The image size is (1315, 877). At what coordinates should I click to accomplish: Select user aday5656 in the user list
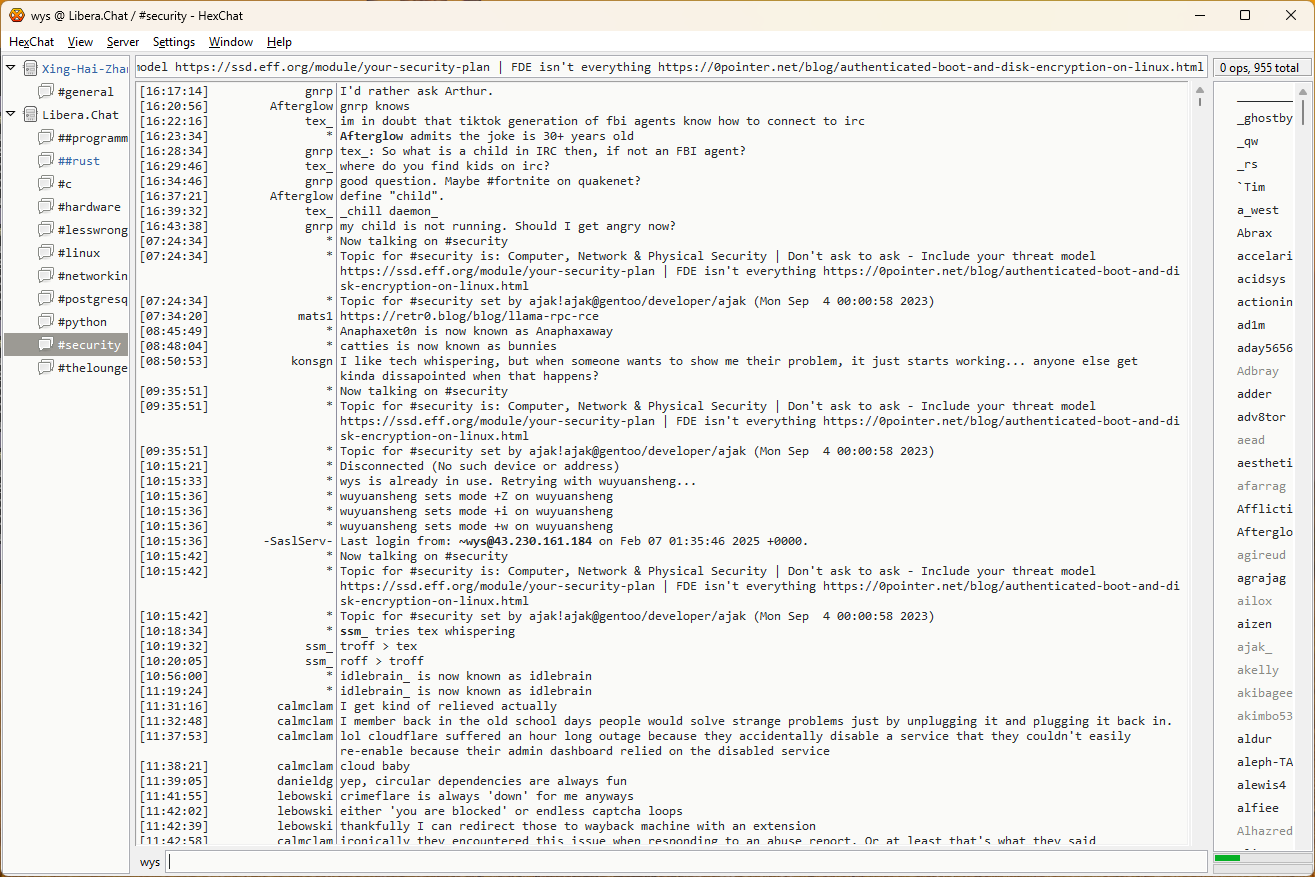1265,349
